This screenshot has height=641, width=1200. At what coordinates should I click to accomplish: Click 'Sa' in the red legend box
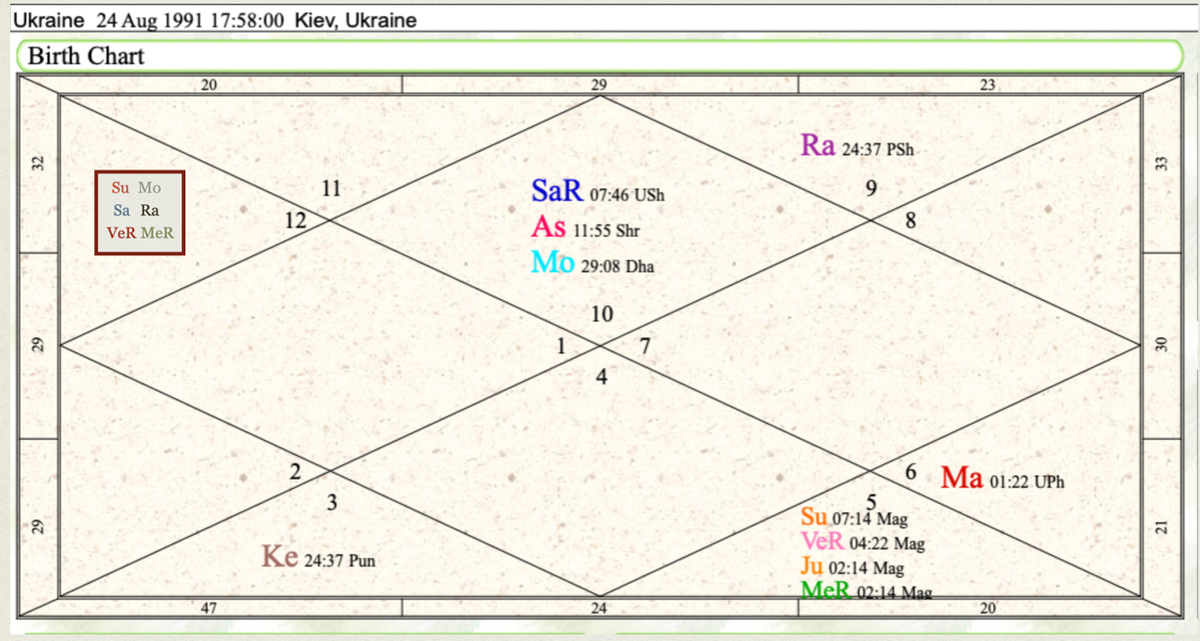pyautogui.click(x=122, y=210)
